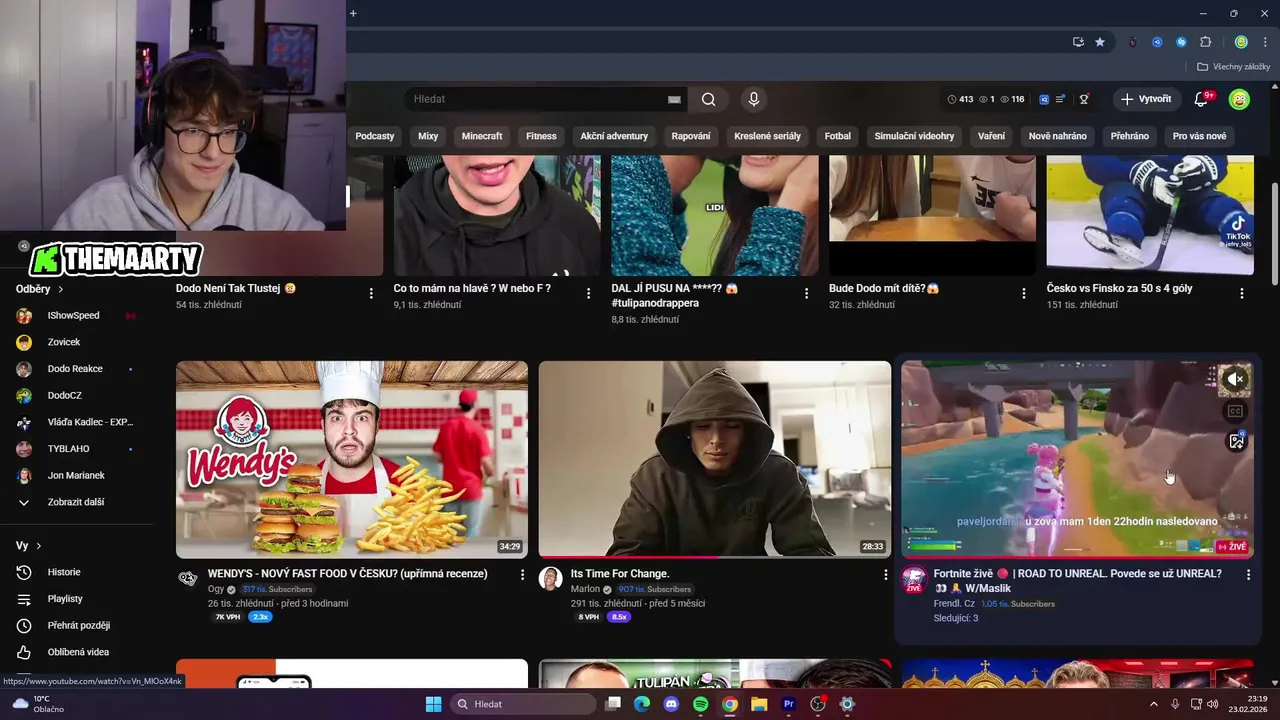Image resolution: width=1280 pixels, height=720 pixels.
Task: Open OBS Studio from the taskbar
Action: pos(818,704)
